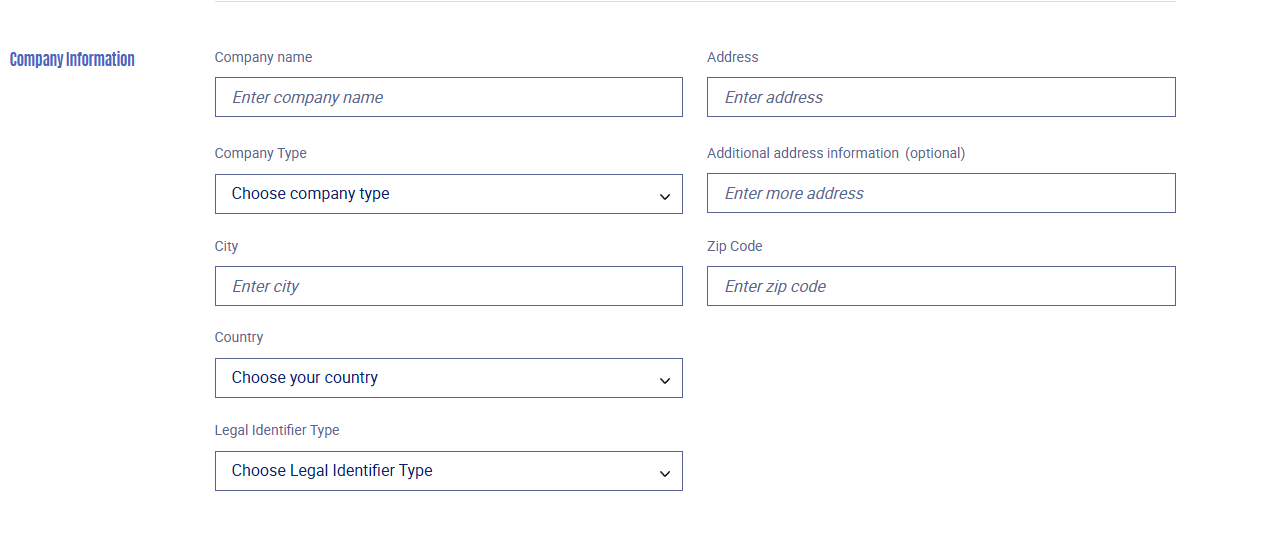
Task: Click the Additional address information label
Action: 803,153
